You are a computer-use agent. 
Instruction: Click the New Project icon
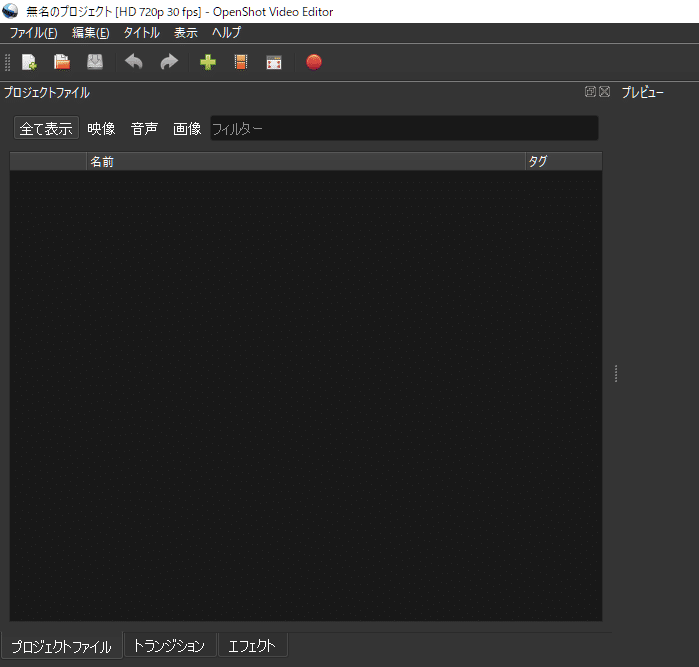click(x=29, y=62)
